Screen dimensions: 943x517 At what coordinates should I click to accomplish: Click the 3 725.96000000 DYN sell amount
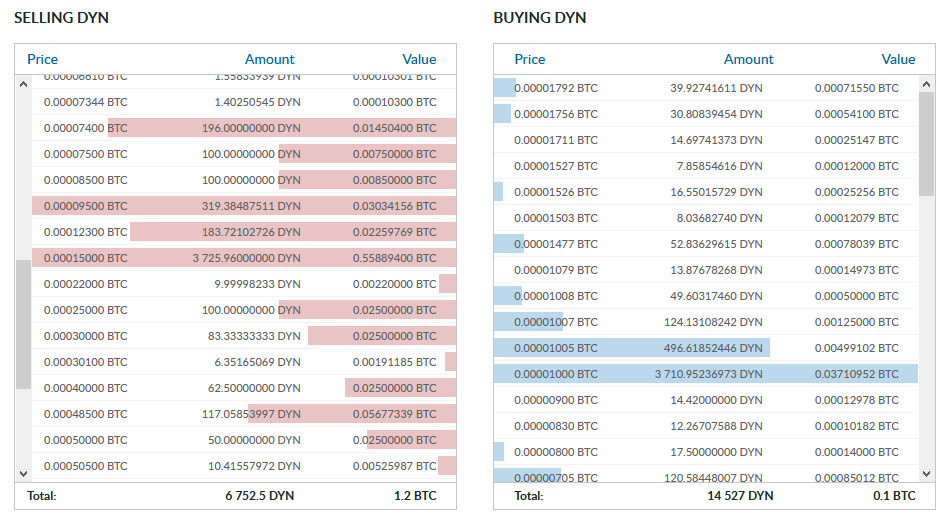[247, 258]
